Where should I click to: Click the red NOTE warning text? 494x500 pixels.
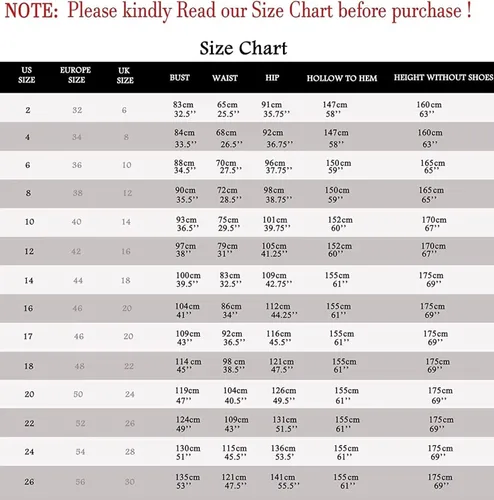pos(238,11)
